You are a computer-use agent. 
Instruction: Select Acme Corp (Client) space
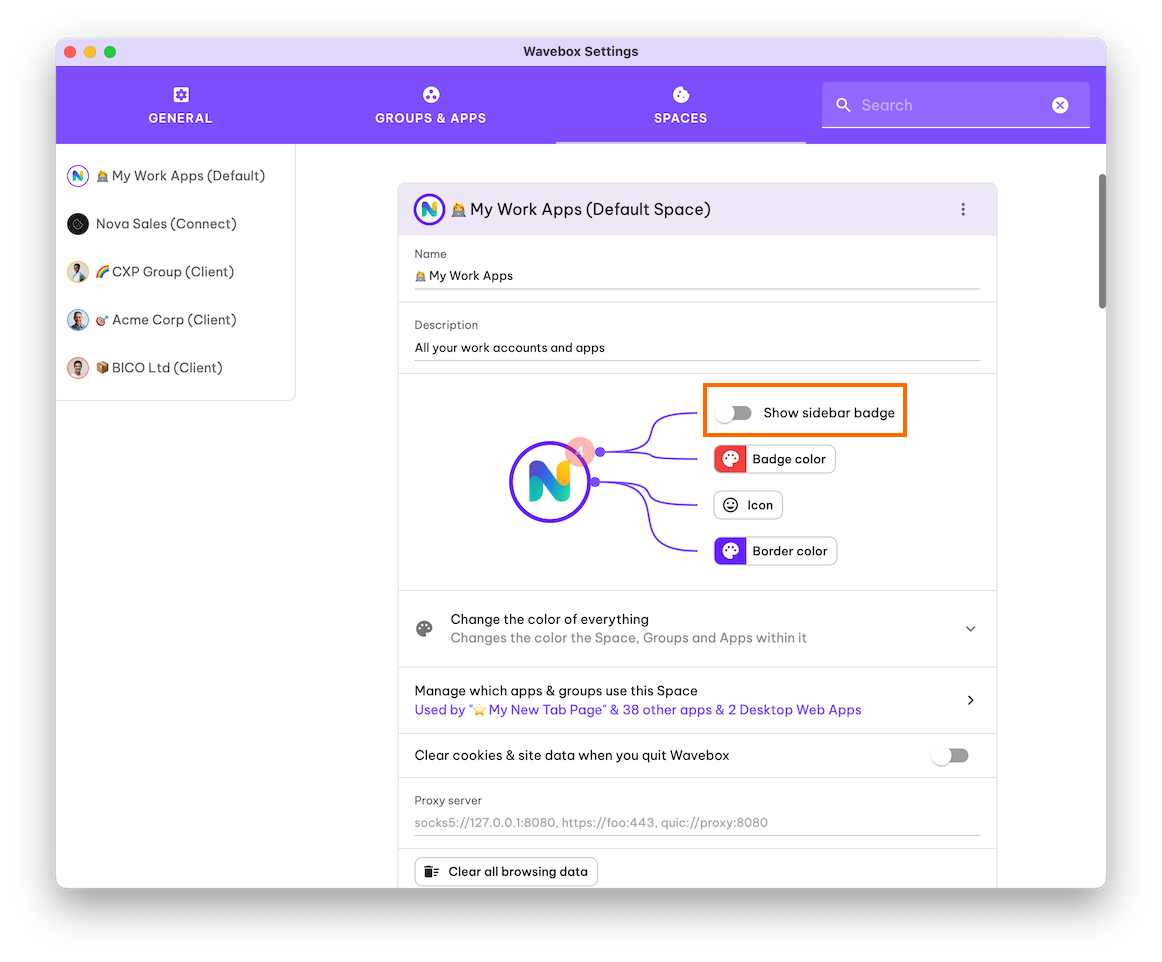(176, 320)
